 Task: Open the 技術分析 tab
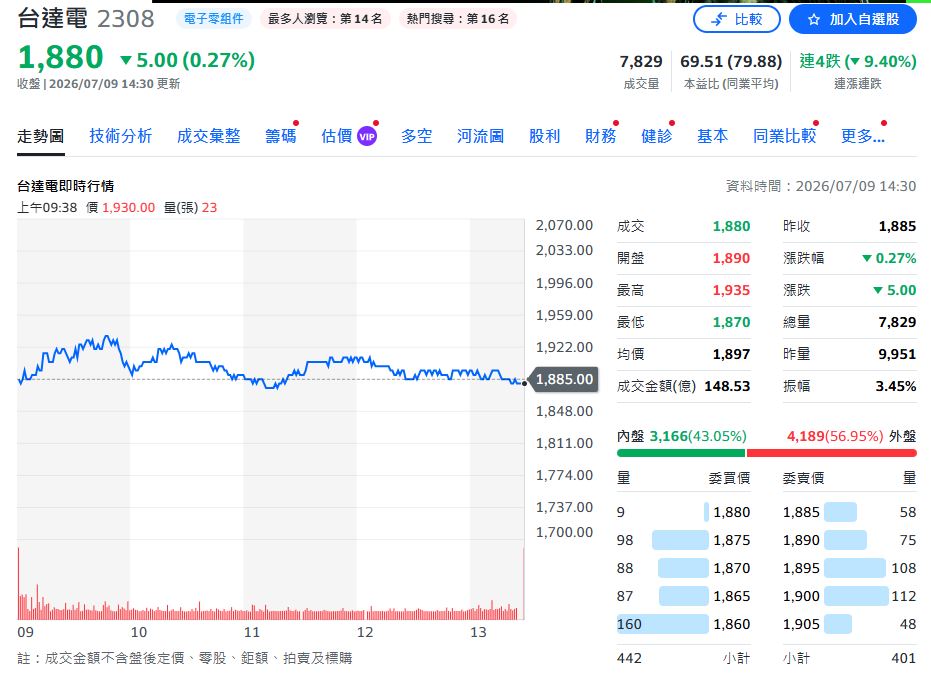pos(121,136)
